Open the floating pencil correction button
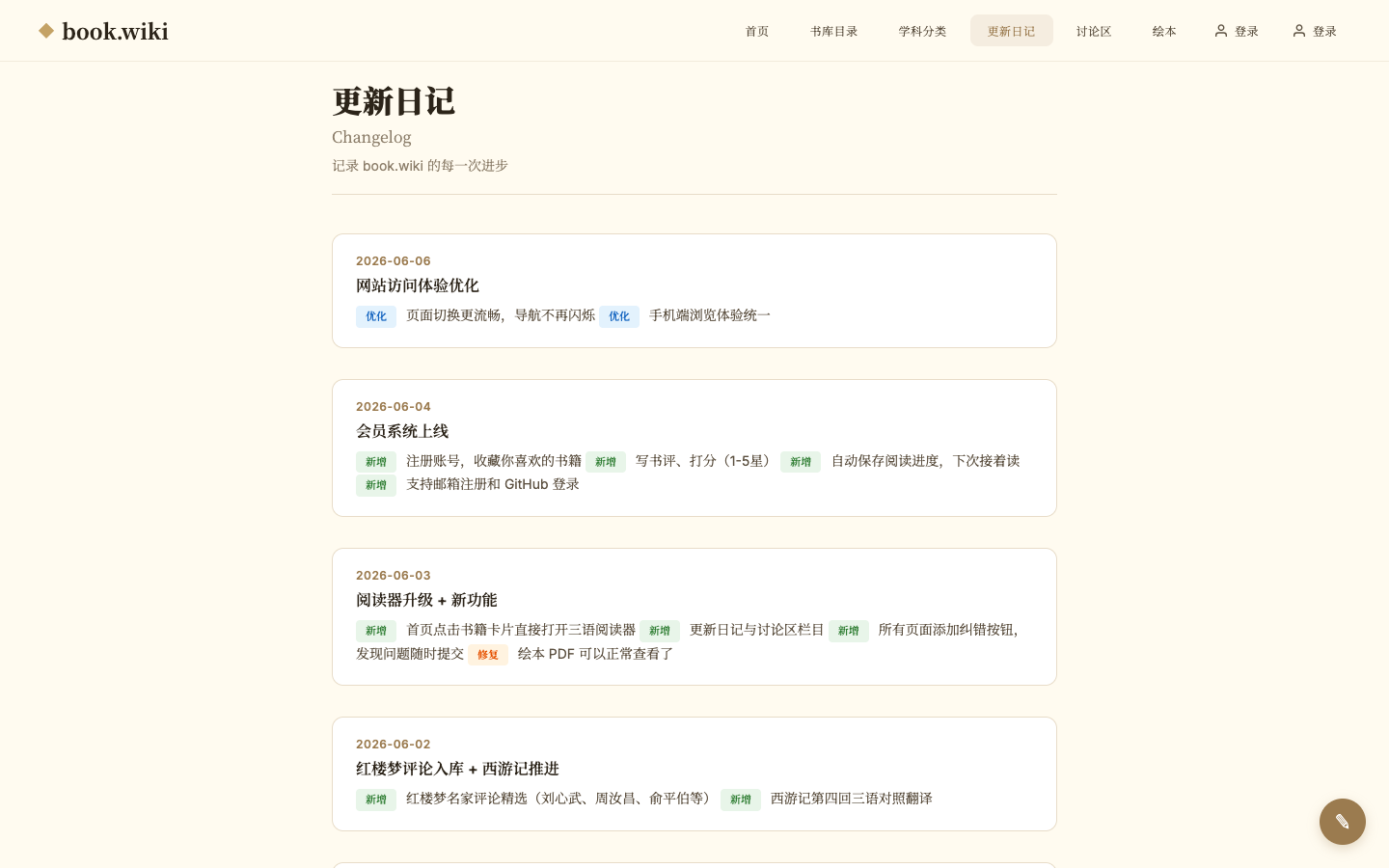1389x868 pixels. click(x=1343, y=822)
